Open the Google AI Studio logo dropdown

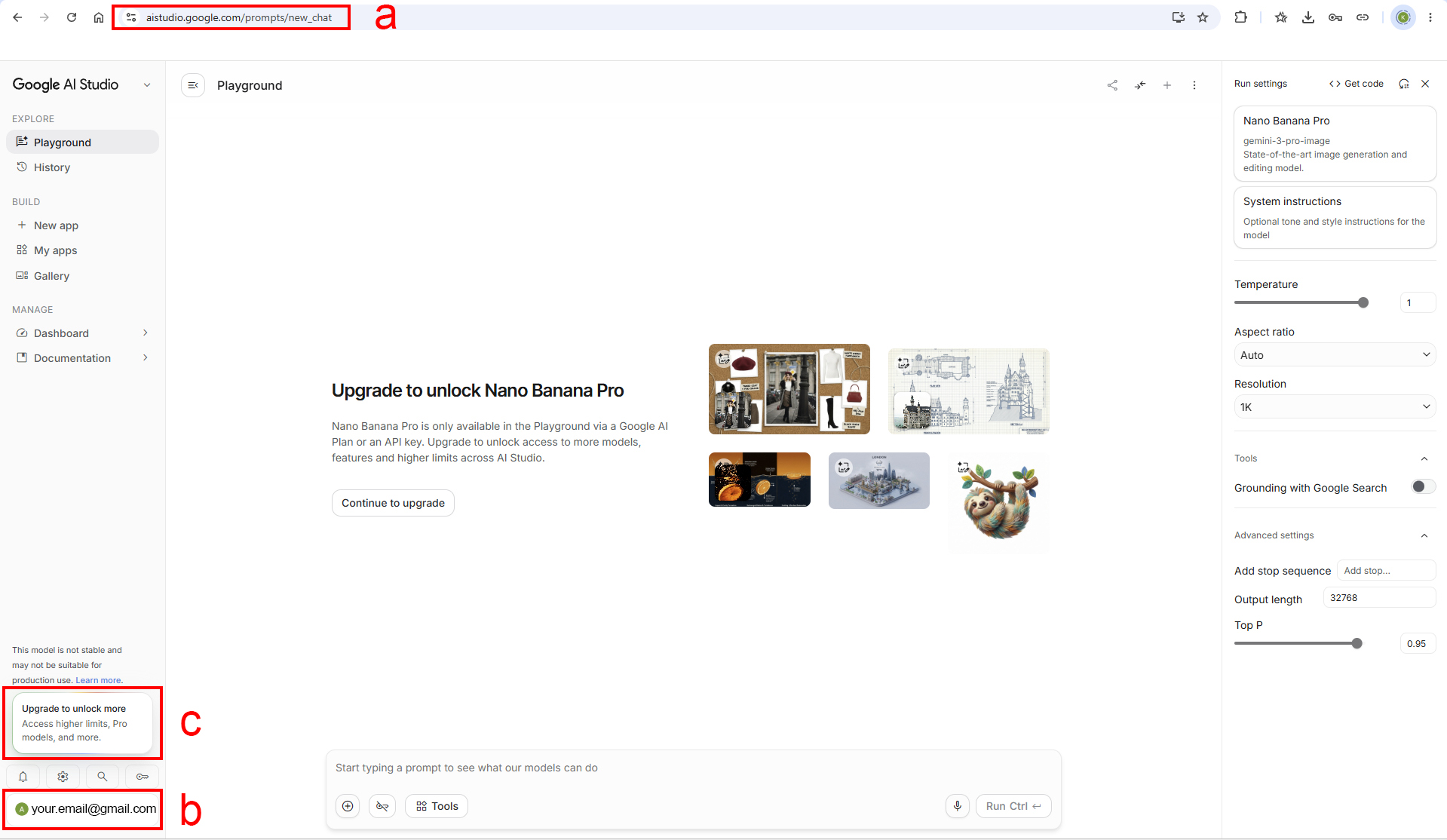(147, 85)
